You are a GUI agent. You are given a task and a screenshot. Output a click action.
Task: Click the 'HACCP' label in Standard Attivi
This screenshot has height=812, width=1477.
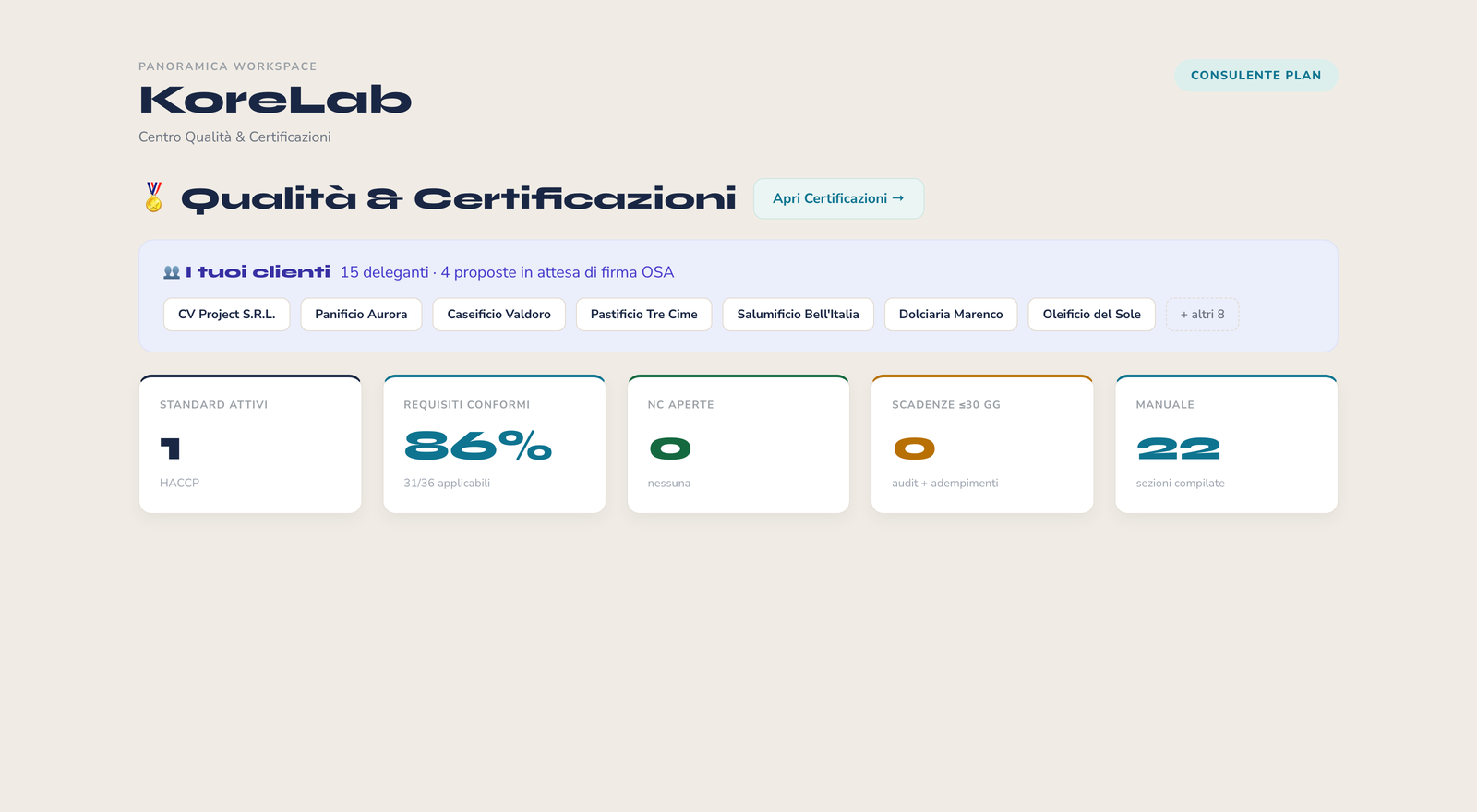coord(179,483)
